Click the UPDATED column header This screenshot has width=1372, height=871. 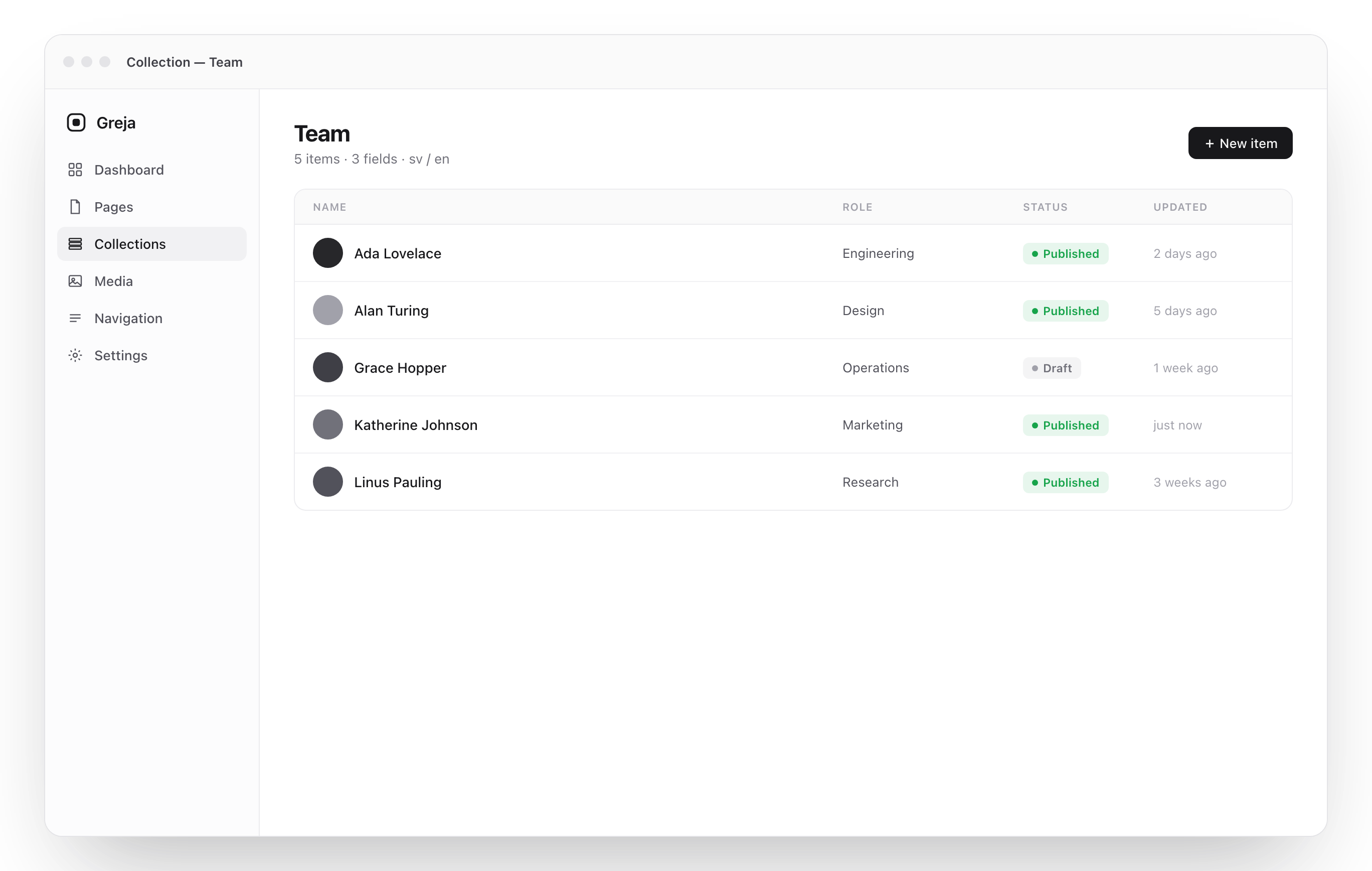point(1180,207)
